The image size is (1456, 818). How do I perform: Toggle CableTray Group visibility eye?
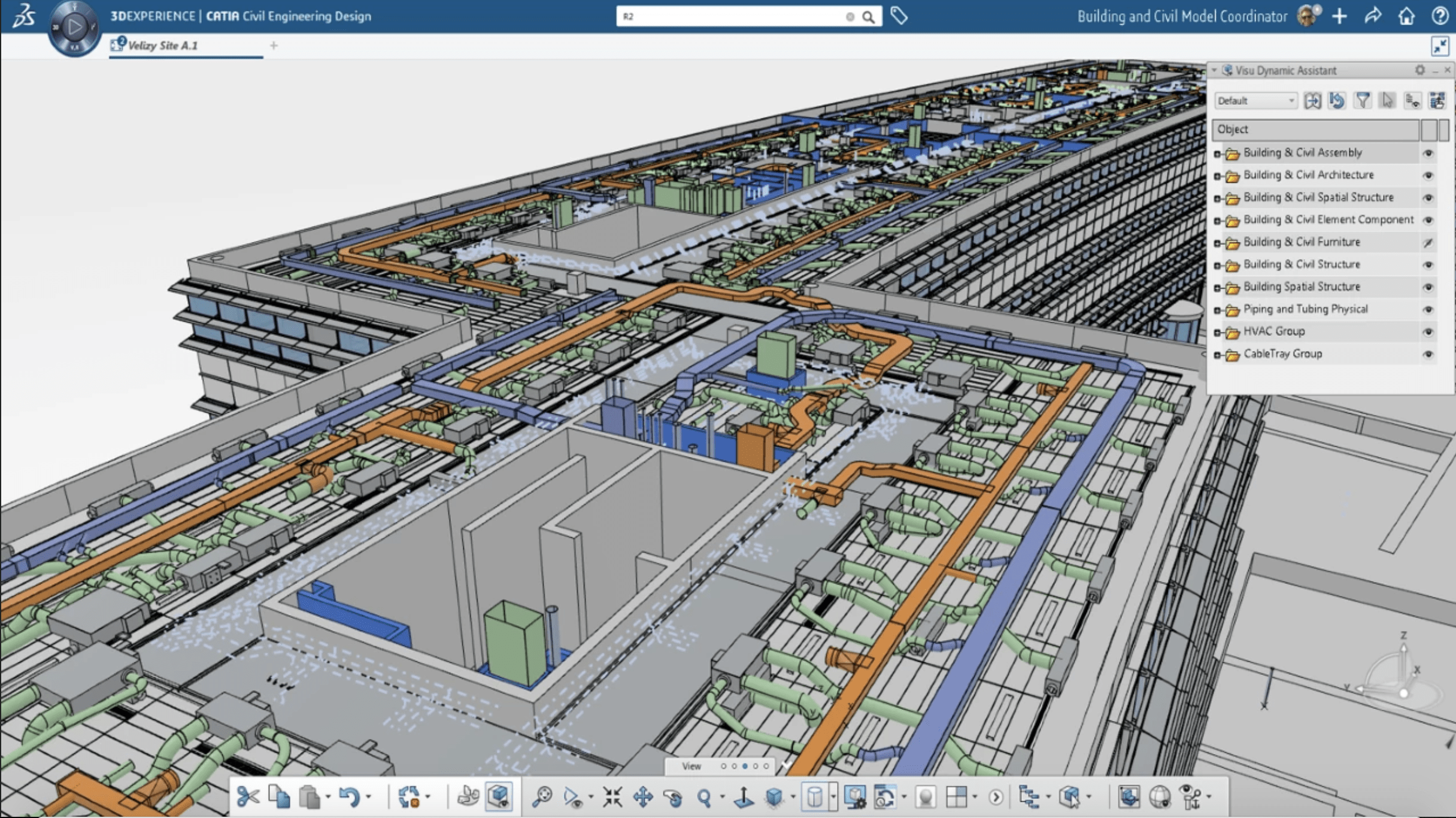[1428, 355]
